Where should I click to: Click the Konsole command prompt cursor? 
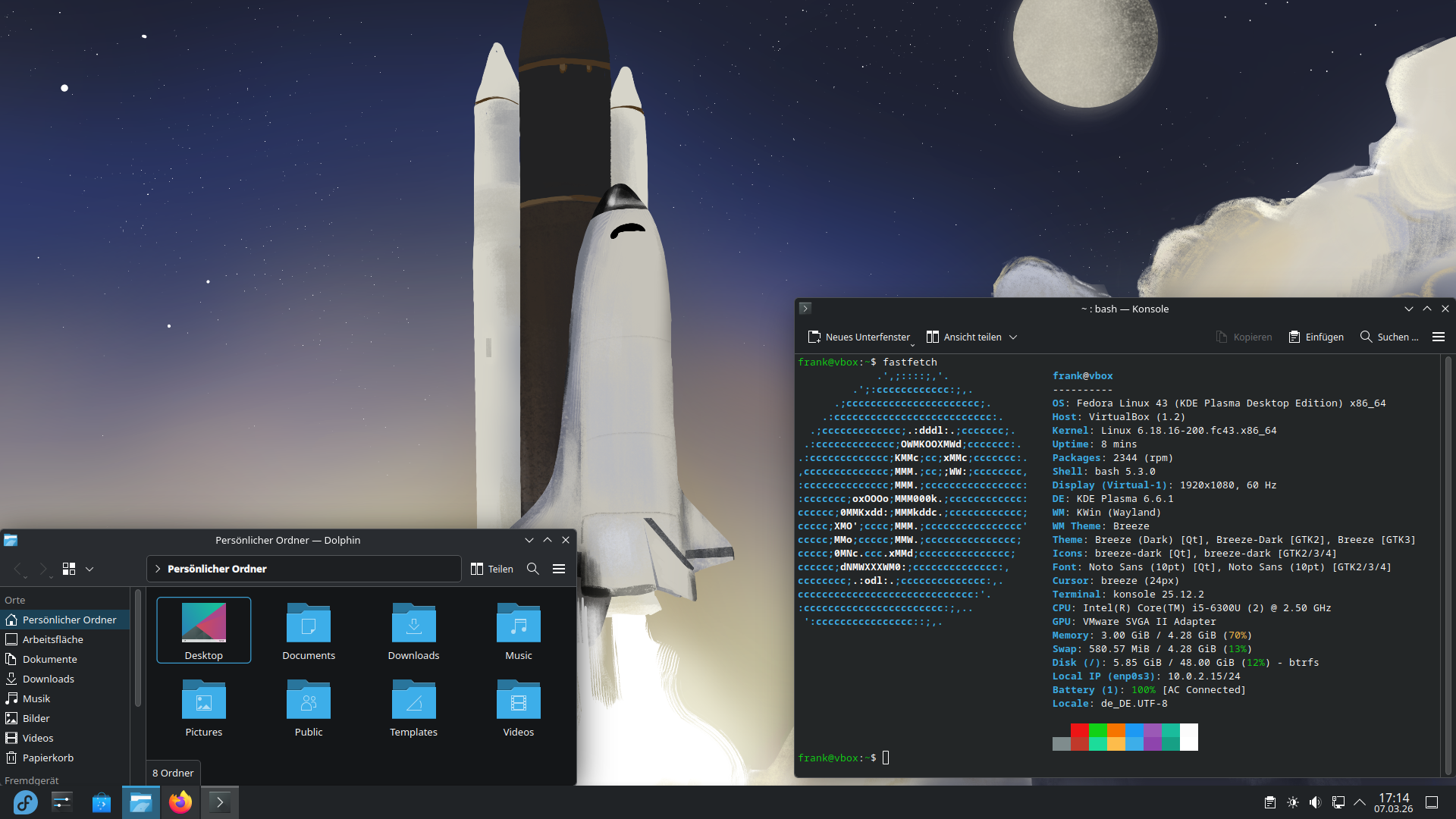[x=886, y=758]
